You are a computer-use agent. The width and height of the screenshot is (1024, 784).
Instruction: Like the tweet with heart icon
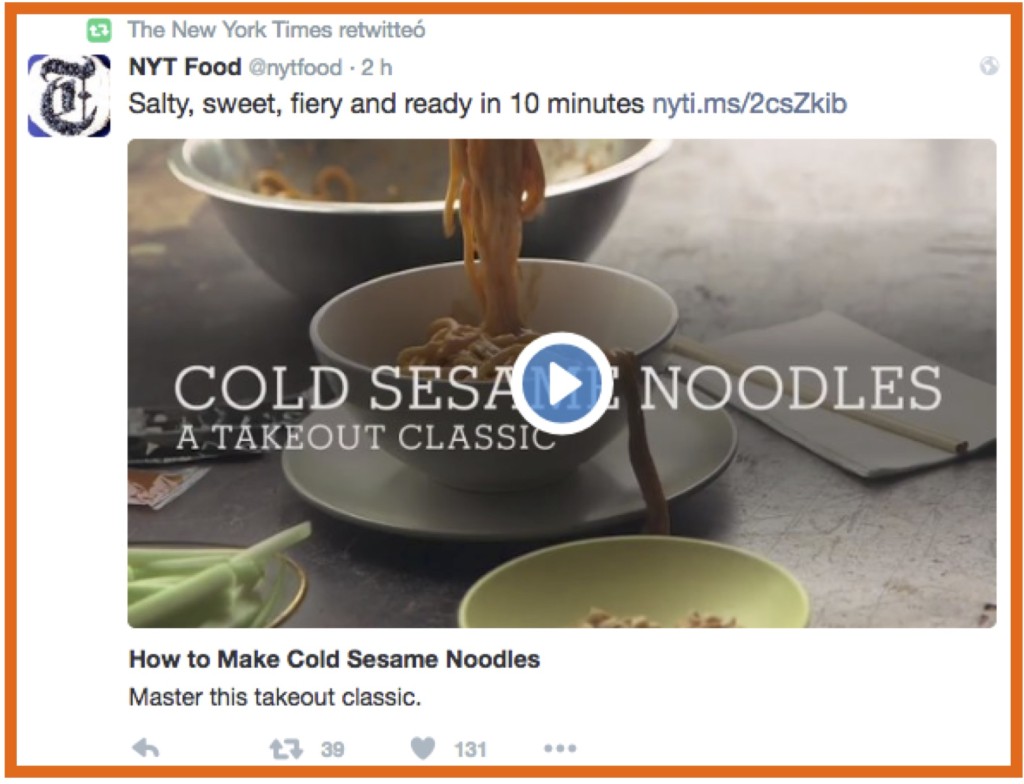pyautogui.click(x=423, y=748)
